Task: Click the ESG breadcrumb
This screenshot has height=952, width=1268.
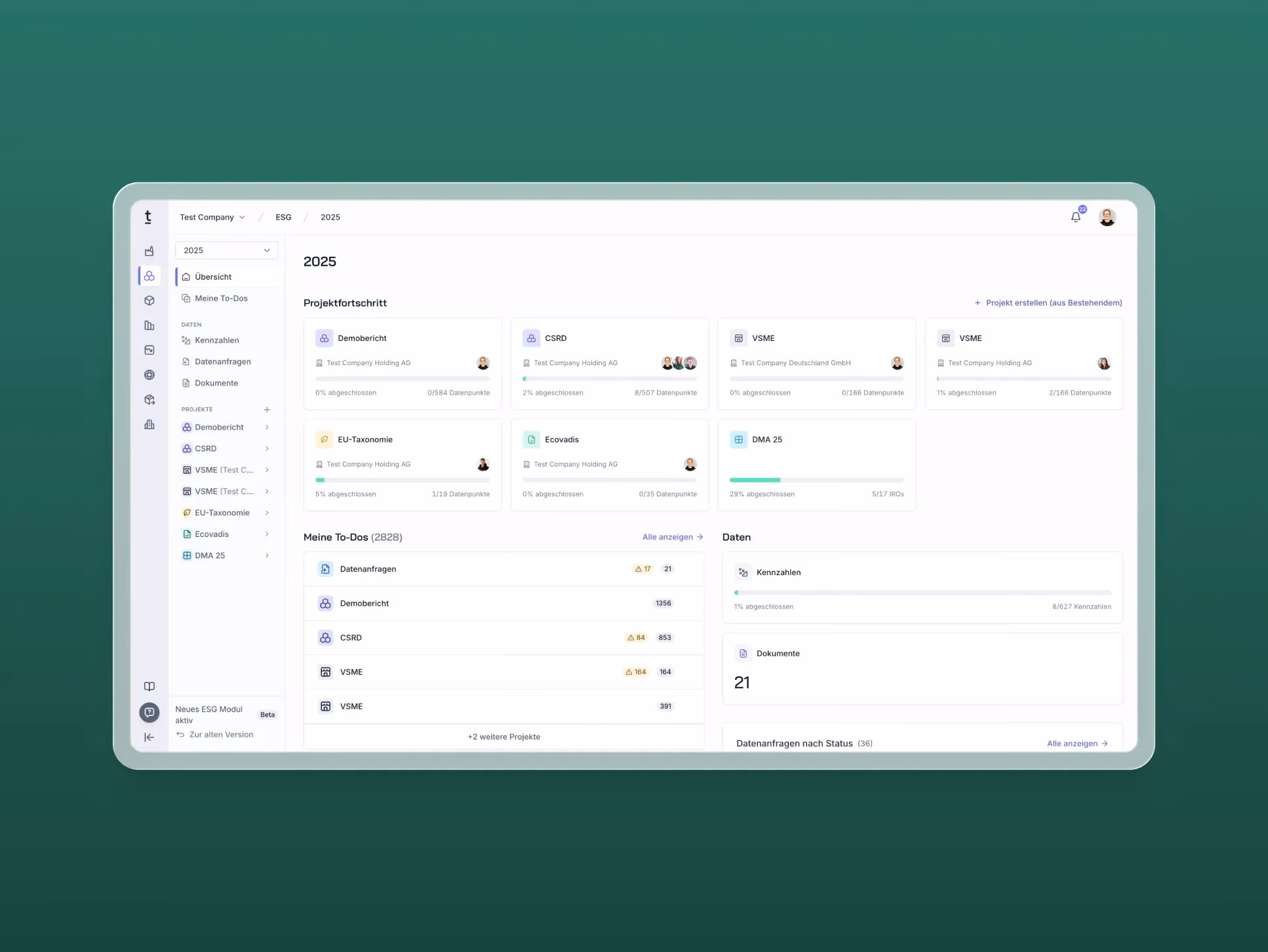Action: pos(283,217)
